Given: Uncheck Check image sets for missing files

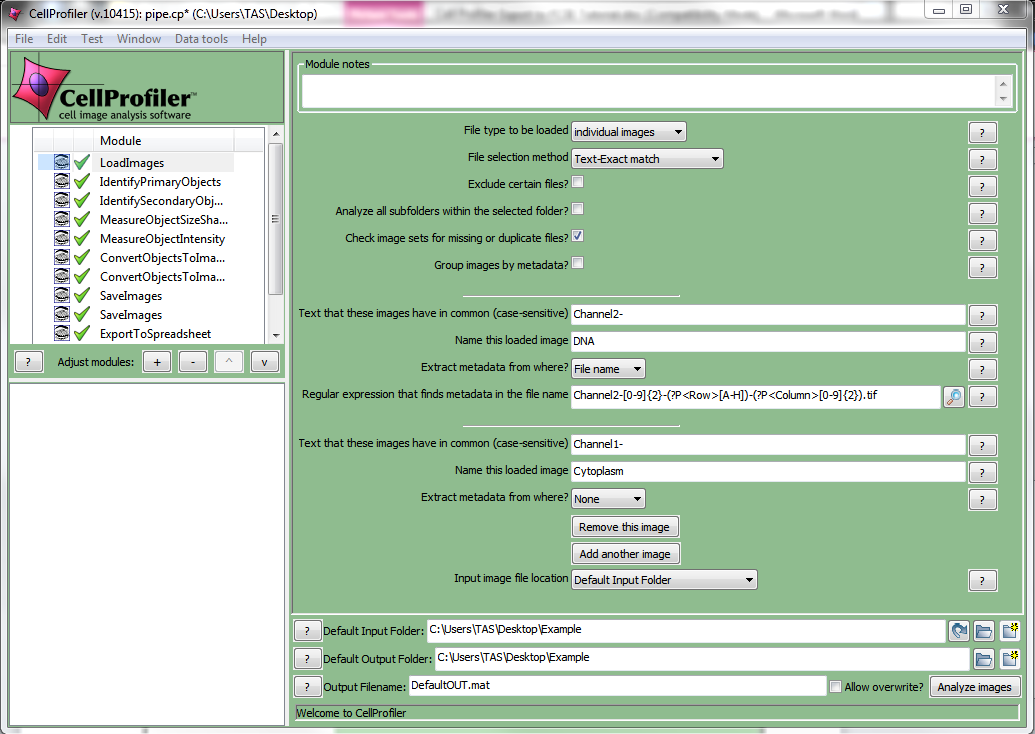Looking at the screenshot, I should [578, 236].
